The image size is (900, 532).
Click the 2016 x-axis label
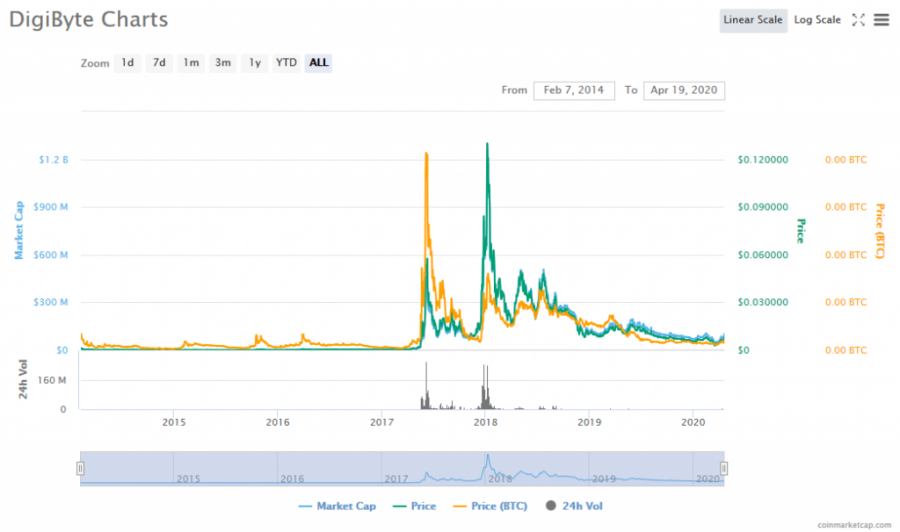[278, 422]
